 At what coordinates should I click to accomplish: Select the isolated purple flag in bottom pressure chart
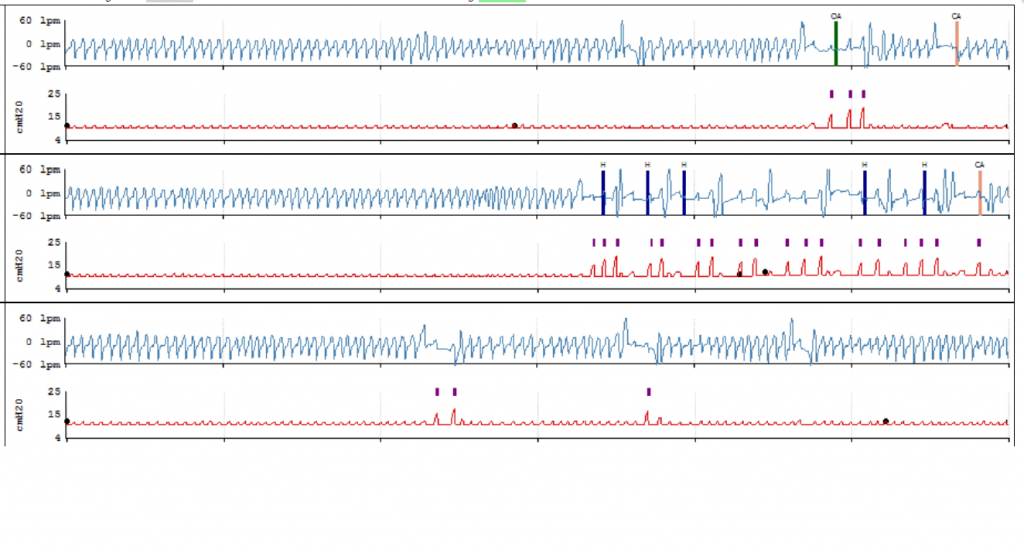click(x=649, y=391)
